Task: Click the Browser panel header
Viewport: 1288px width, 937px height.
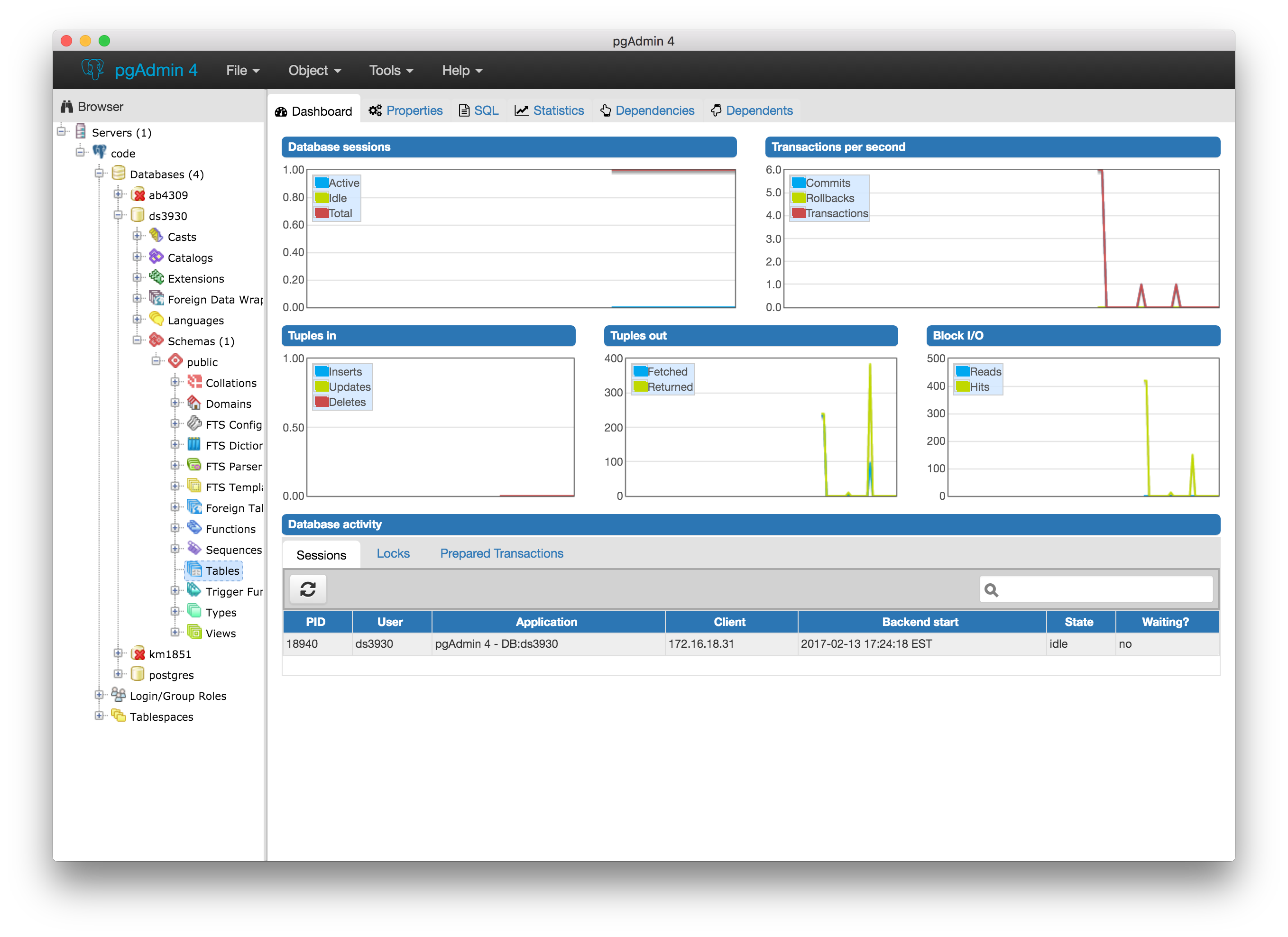Action: tap(159, 107)
